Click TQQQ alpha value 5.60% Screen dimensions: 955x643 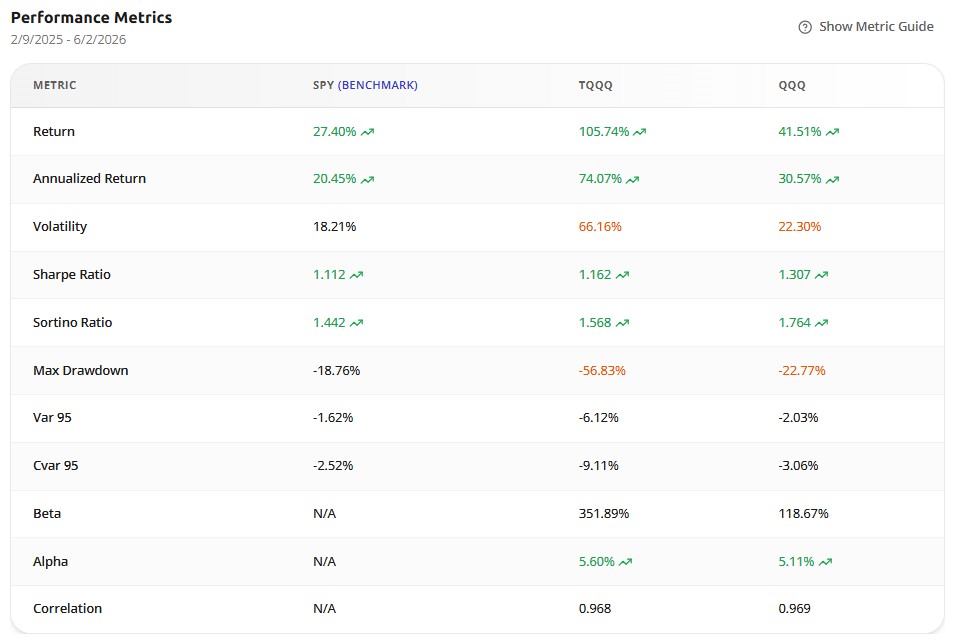point(596,561)
